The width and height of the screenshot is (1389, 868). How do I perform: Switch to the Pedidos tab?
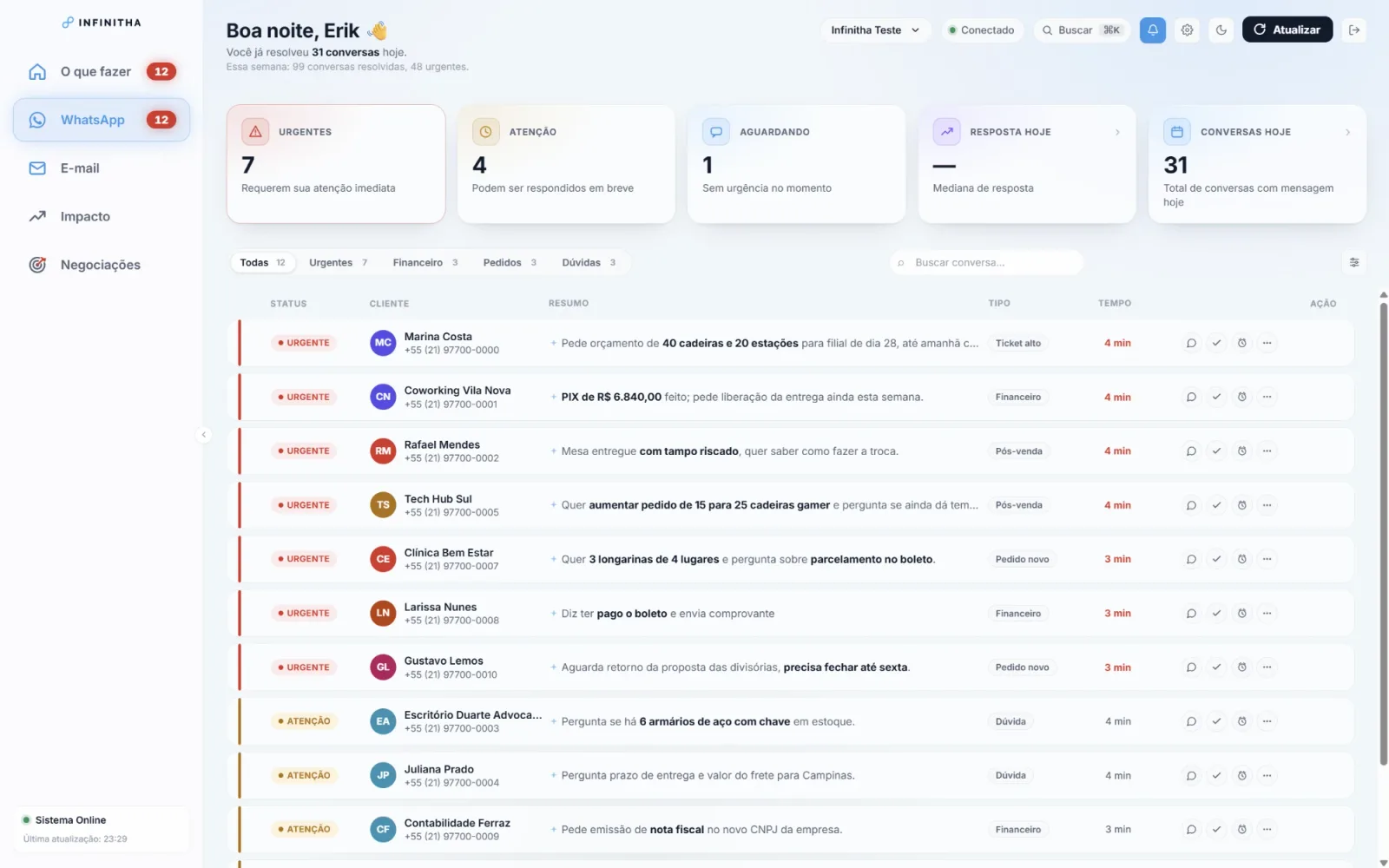[510, 262]
